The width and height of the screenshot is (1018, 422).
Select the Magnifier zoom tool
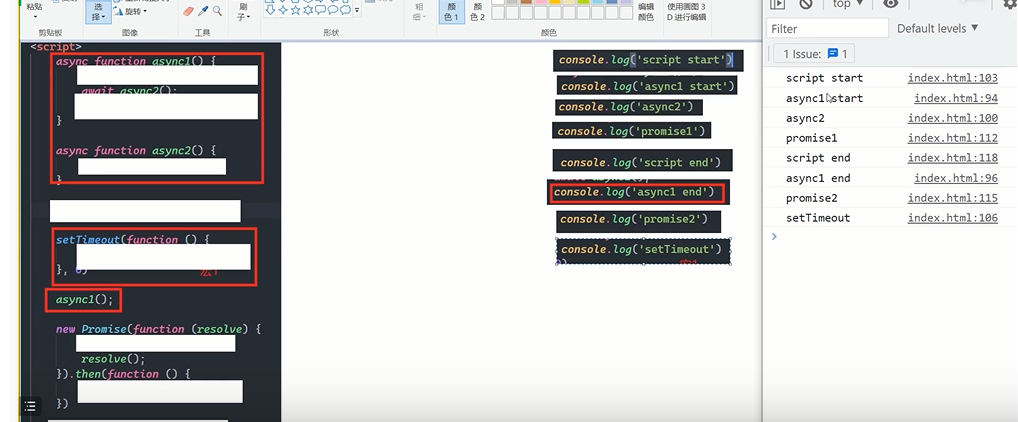click(217, 11)
